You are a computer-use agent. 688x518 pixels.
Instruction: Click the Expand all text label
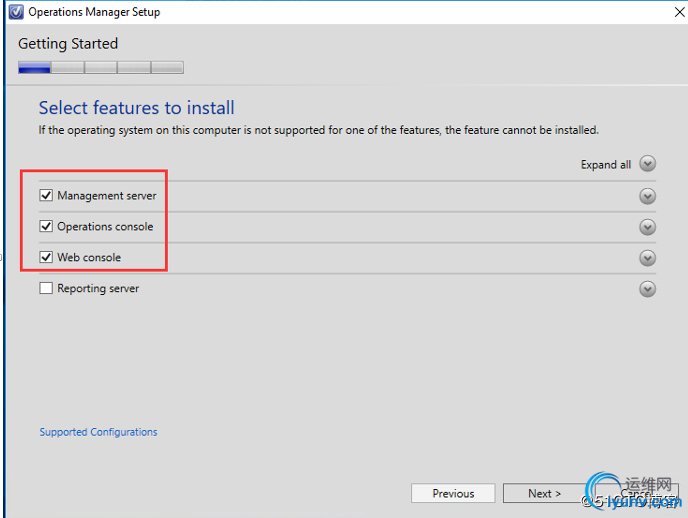605,165
